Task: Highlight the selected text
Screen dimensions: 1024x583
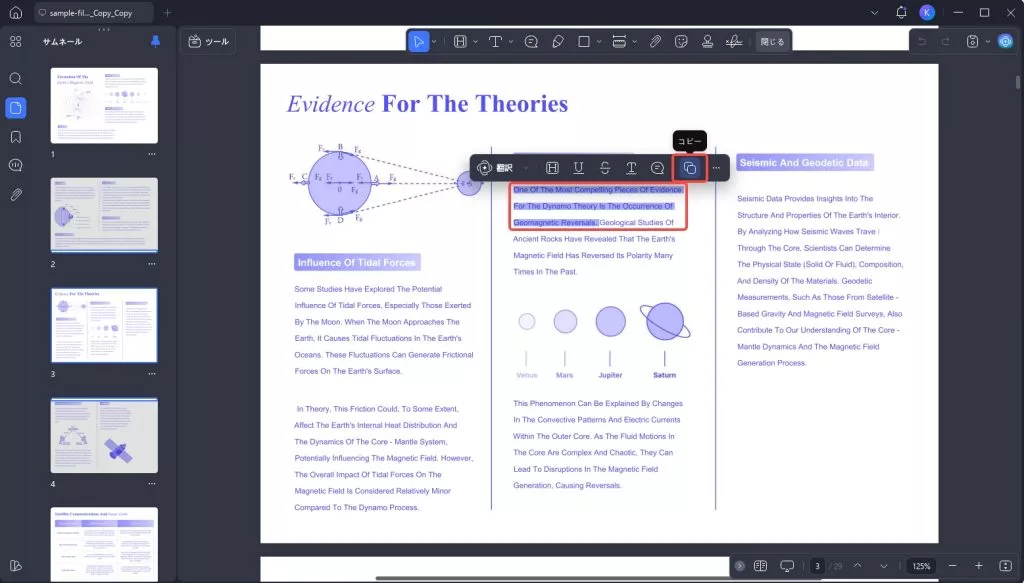Action: pyautogui.click(x=552, y=168)
